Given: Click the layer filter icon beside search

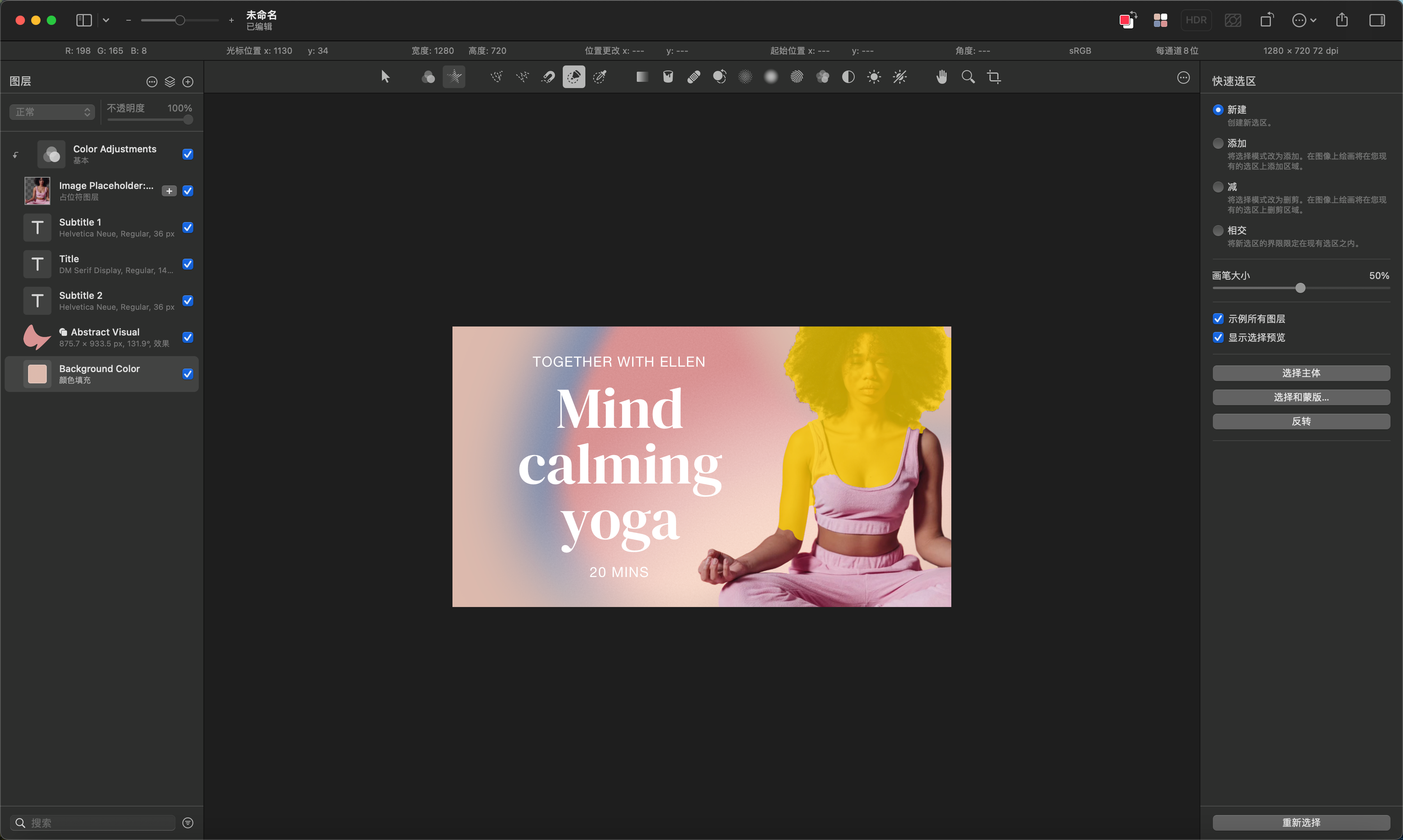Looking at the screenshot, I should (x=188, y=822).
